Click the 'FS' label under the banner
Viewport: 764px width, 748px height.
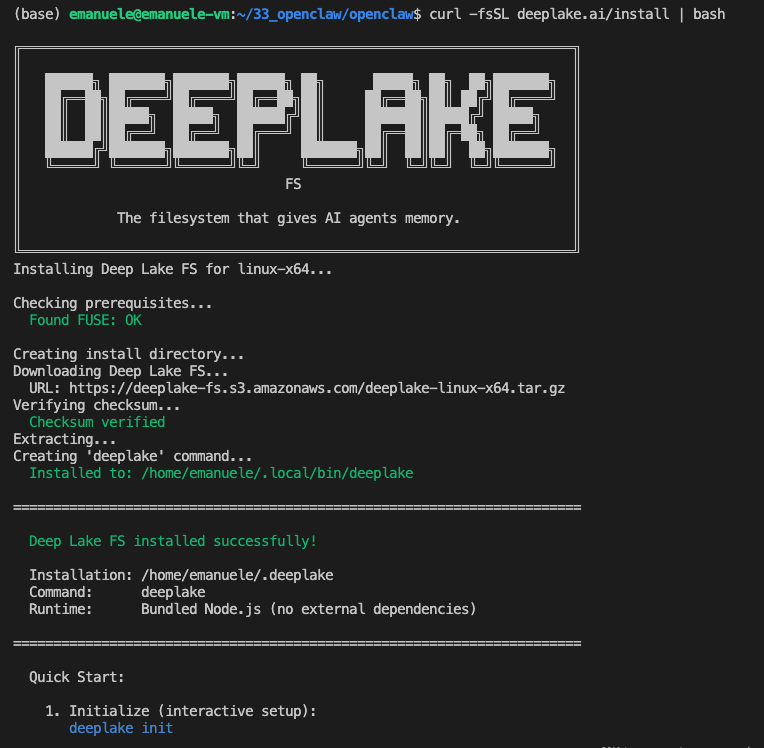(x=293, y=184)
